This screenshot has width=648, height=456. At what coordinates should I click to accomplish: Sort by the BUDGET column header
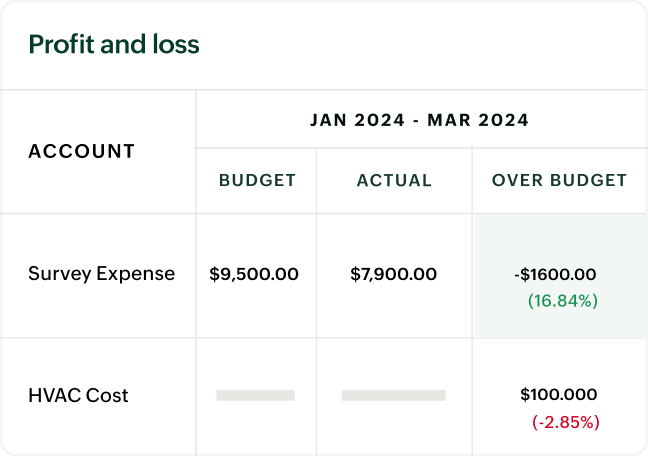coord(257,181)
